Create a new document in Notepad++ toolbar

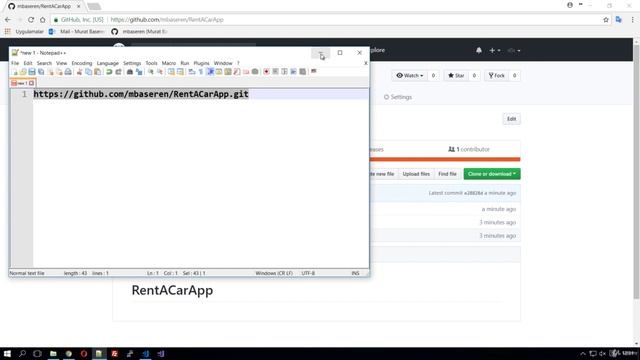[15, 72]
